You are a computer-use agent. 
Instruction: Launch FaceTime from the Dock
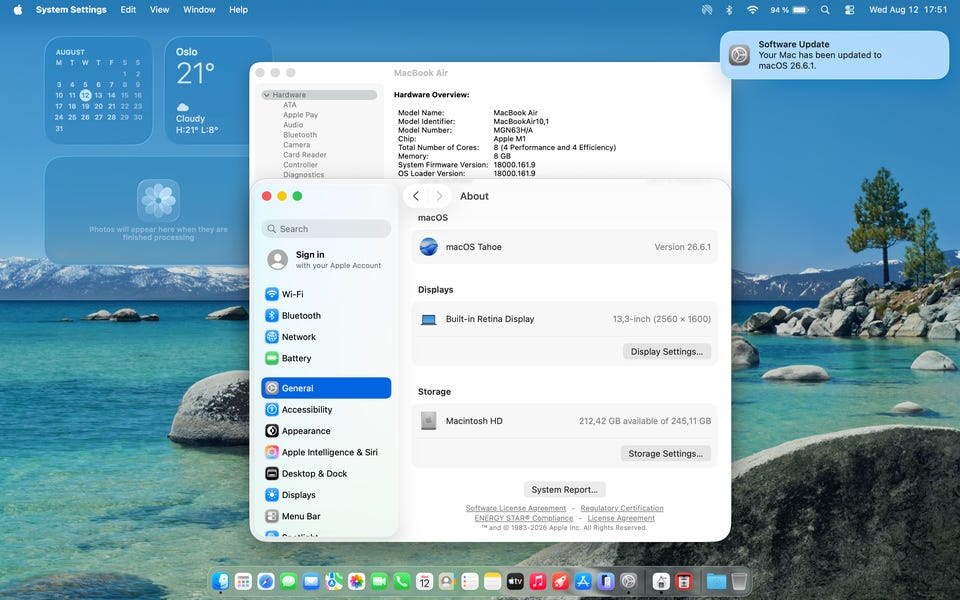(379, 581)
